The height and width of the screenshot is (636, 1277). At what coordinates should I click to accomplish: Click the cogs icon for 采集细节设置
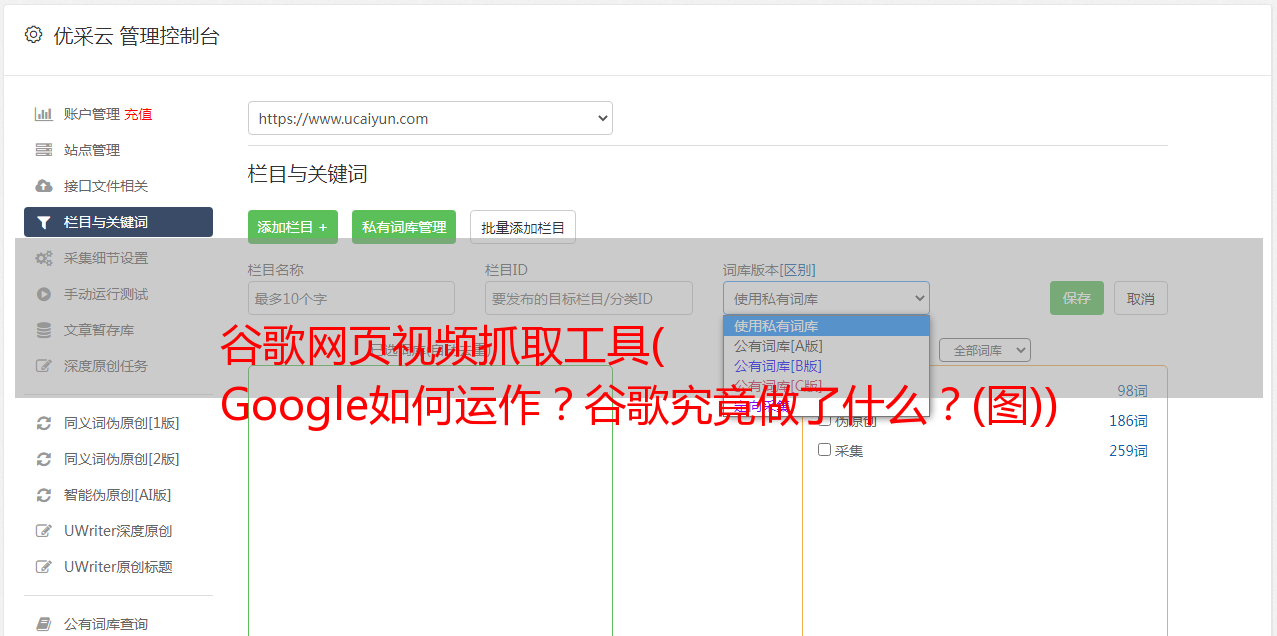tap(44, 258)
